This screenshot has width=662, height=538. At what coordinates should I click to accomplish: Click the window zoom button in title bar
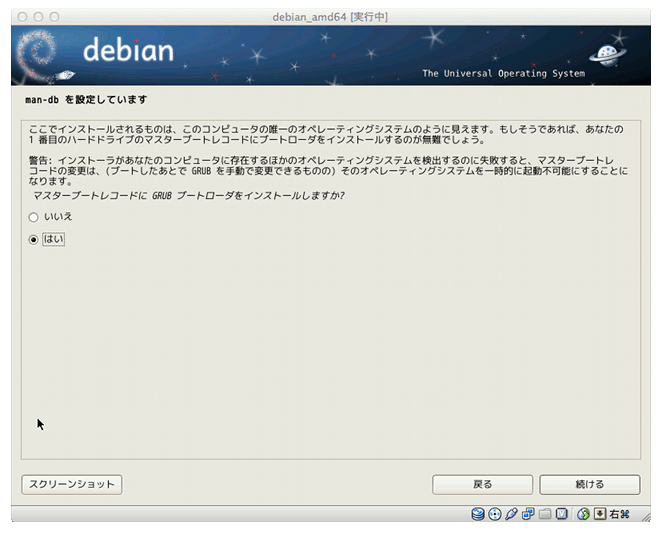point(54,17)
